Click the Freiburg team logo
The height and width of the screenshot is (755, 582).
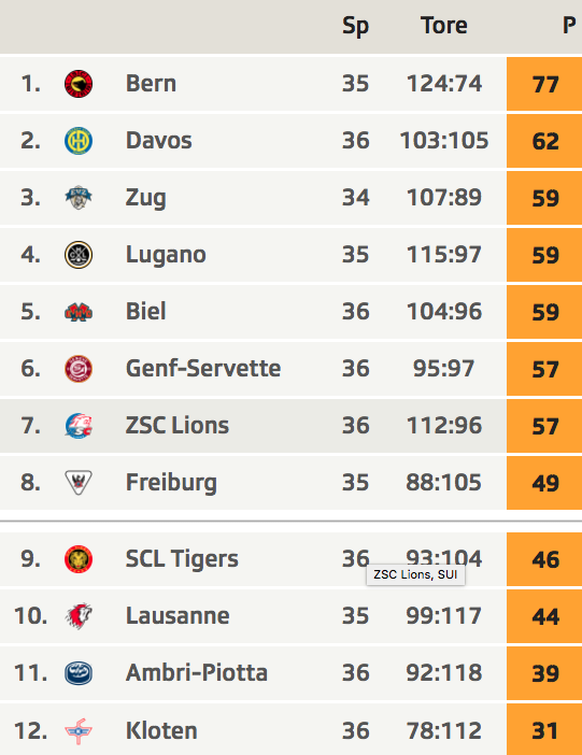pos(78,482)
